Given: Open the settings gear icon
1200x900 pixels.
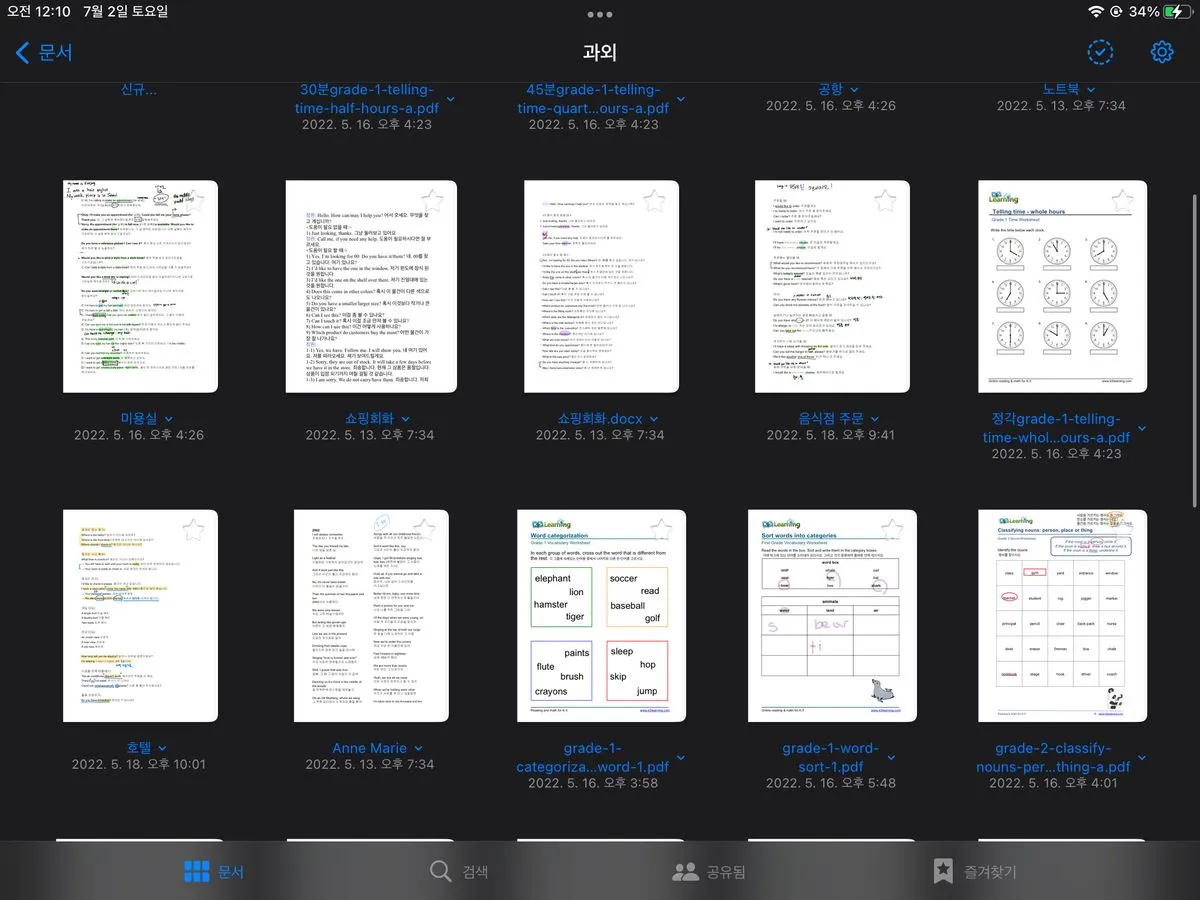Looking at the screenshot, I should 1161,52.
